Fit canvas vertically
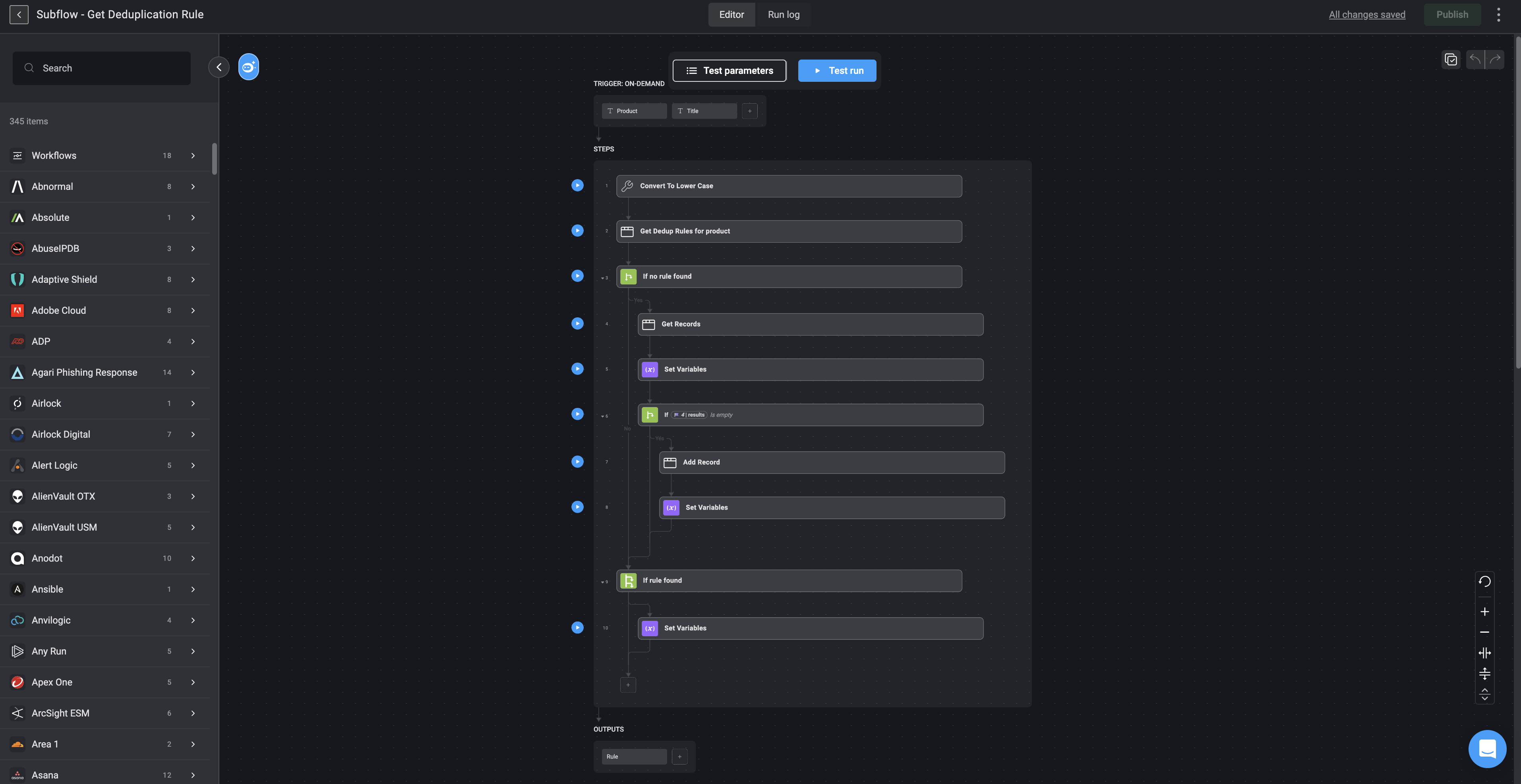This screenshot has height=784, width=1521. (x=1484, y=674)
